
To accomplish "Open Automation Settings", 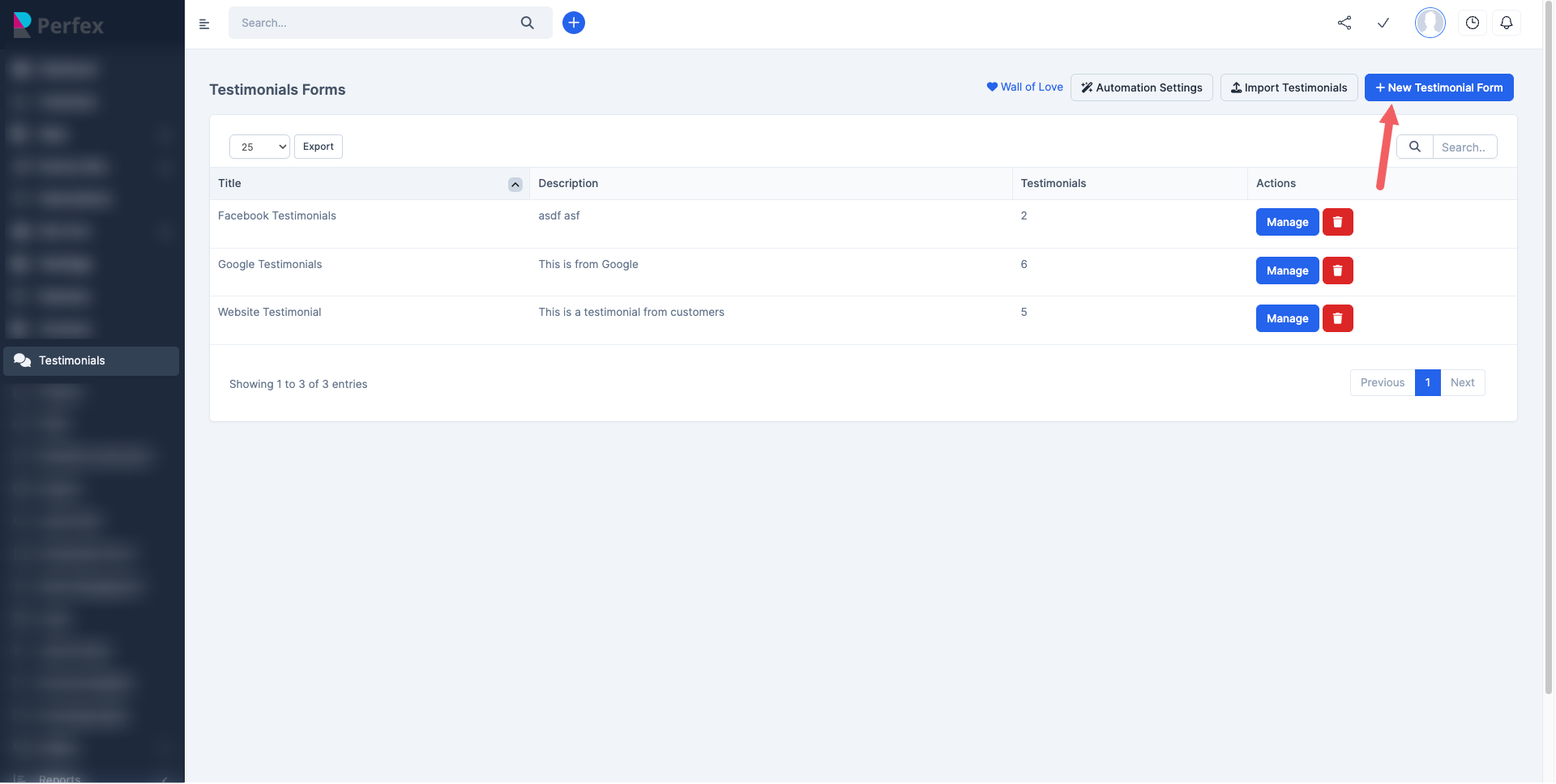I will (x=1141, y=87).
